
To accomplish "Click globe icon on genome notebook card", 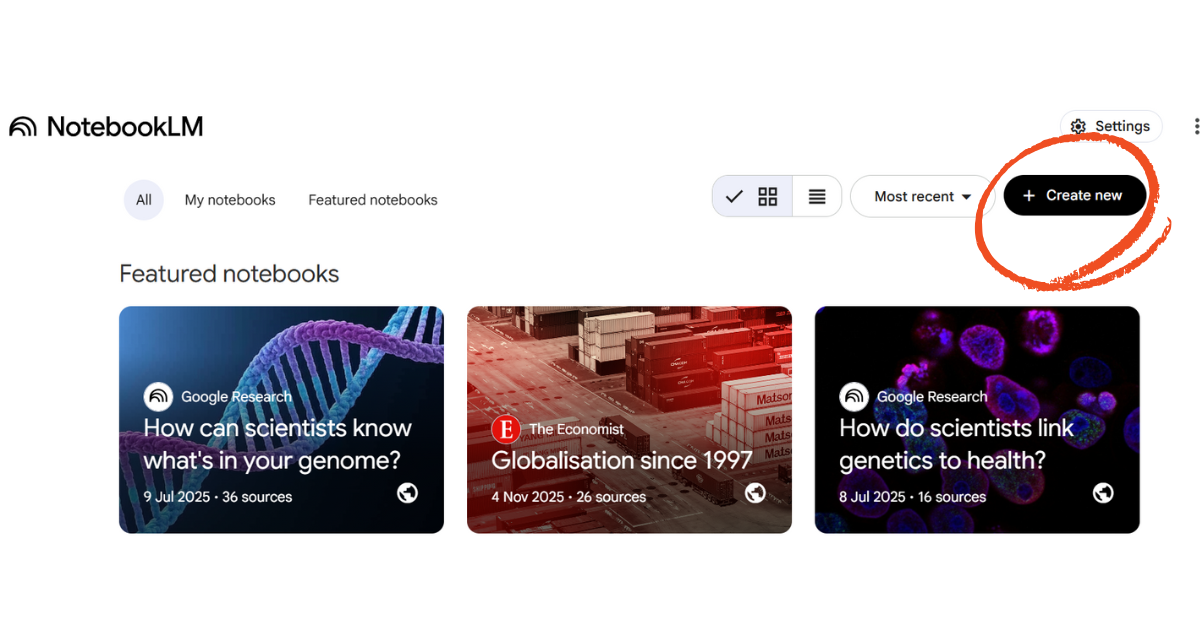I will coord(407,492).
